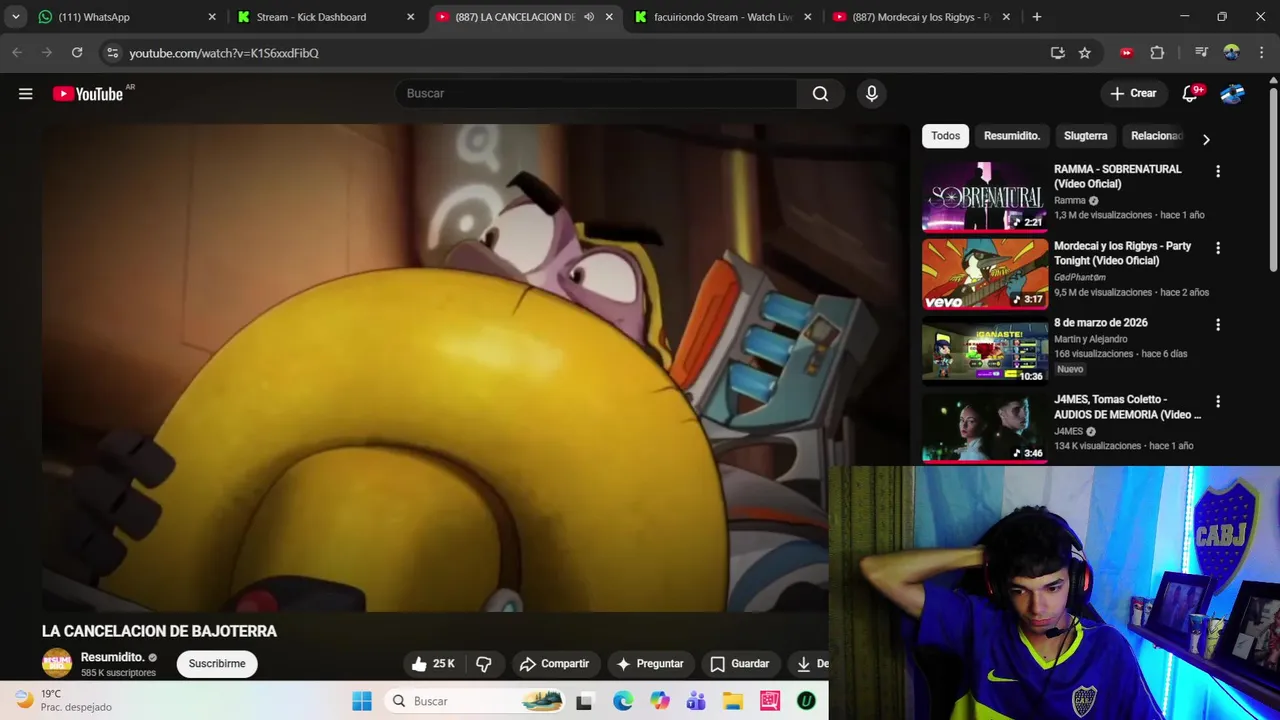
Task: Switch to the WhatsApp tab
Action: (127, 17)
